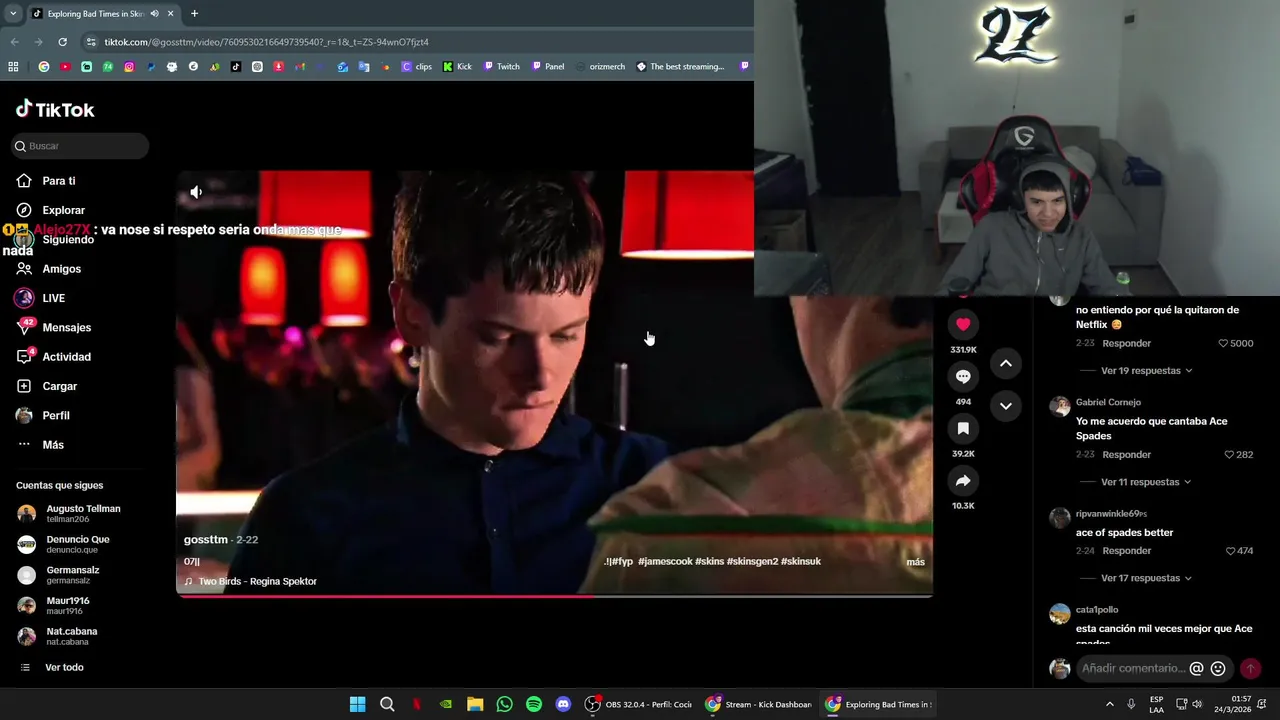Image resolution: width=1280 pixels, height=720 pixels.
Task: Reload the page in Chrome
Action: click(62, 42)
